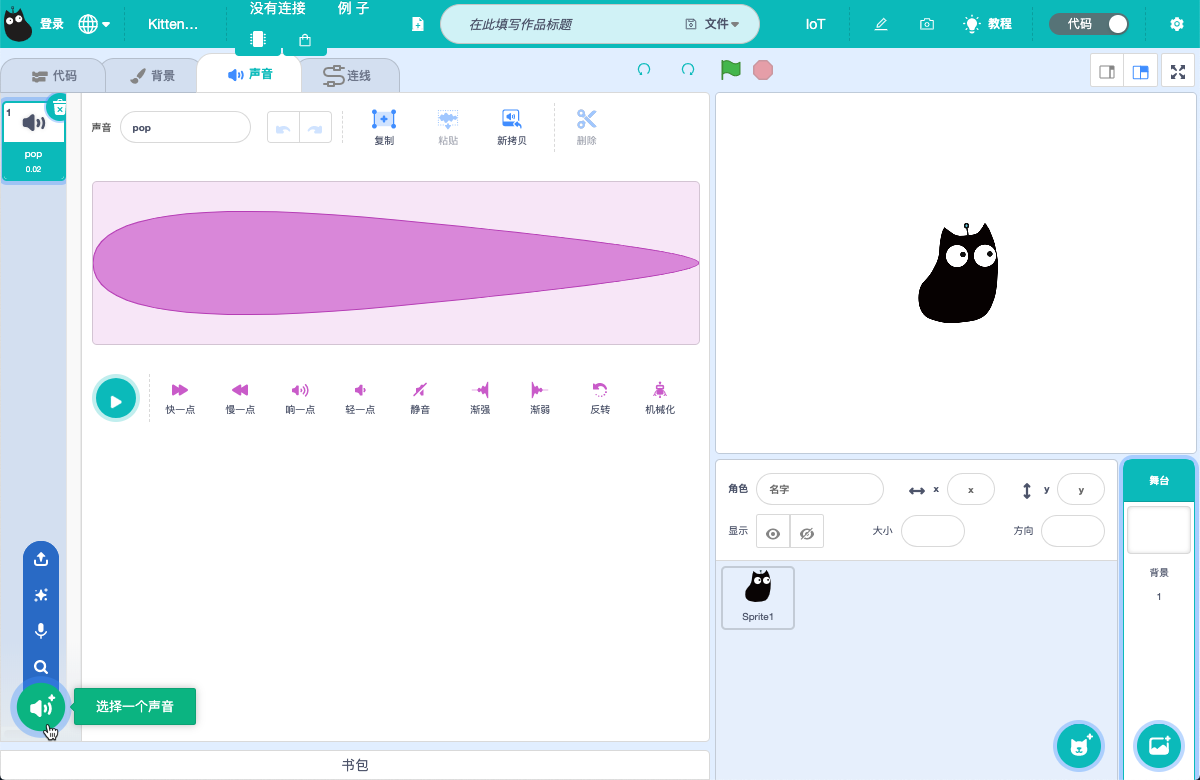This screenshot has width=1200, height=780.
Task: Apply 机械化 robot effect
Action: (660, 397)
